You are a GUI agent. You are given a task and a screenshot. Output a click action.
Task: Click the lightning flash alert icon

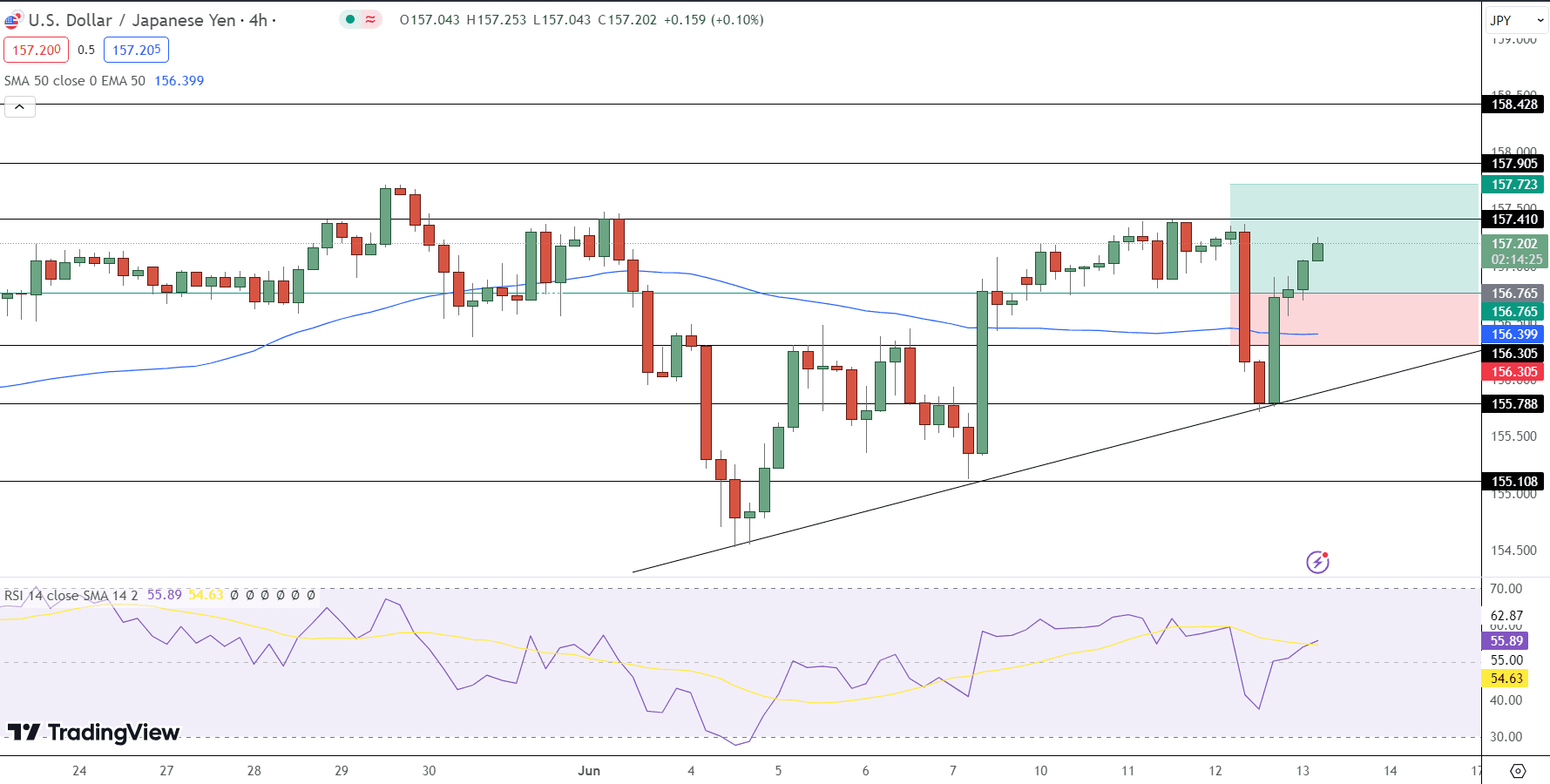[x=1317, y=562]
